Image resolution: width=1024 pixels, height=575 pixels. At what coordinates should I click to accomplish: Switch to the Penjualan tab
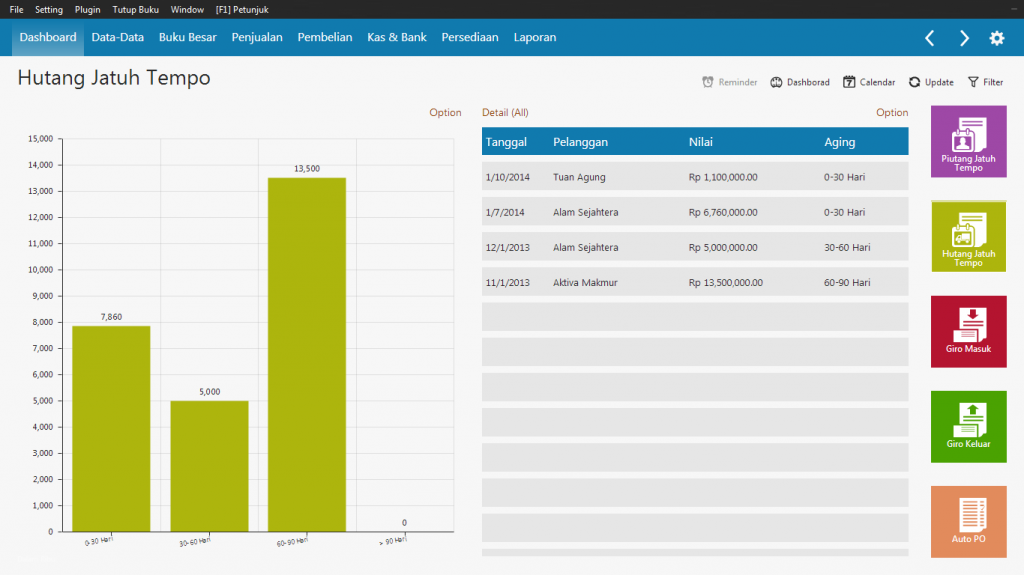[257, 38]
